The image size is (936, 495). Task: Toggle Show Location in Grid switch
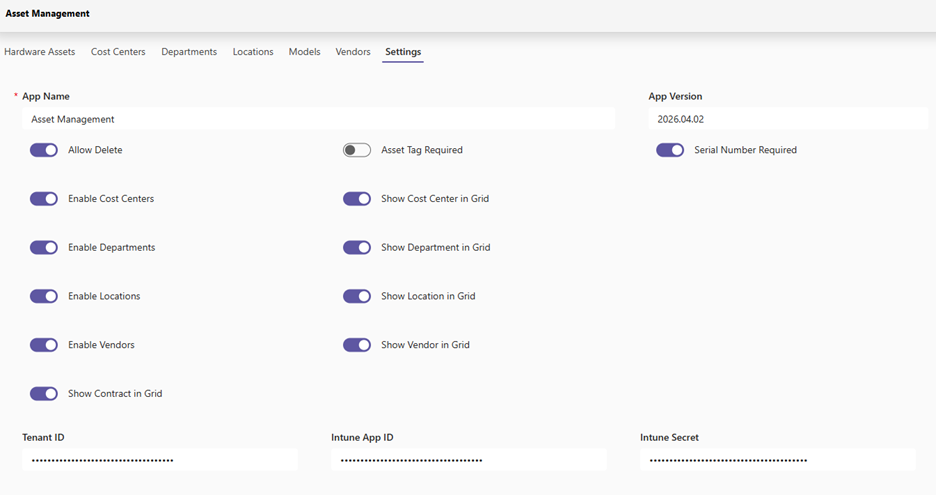(x=357, y=296)
